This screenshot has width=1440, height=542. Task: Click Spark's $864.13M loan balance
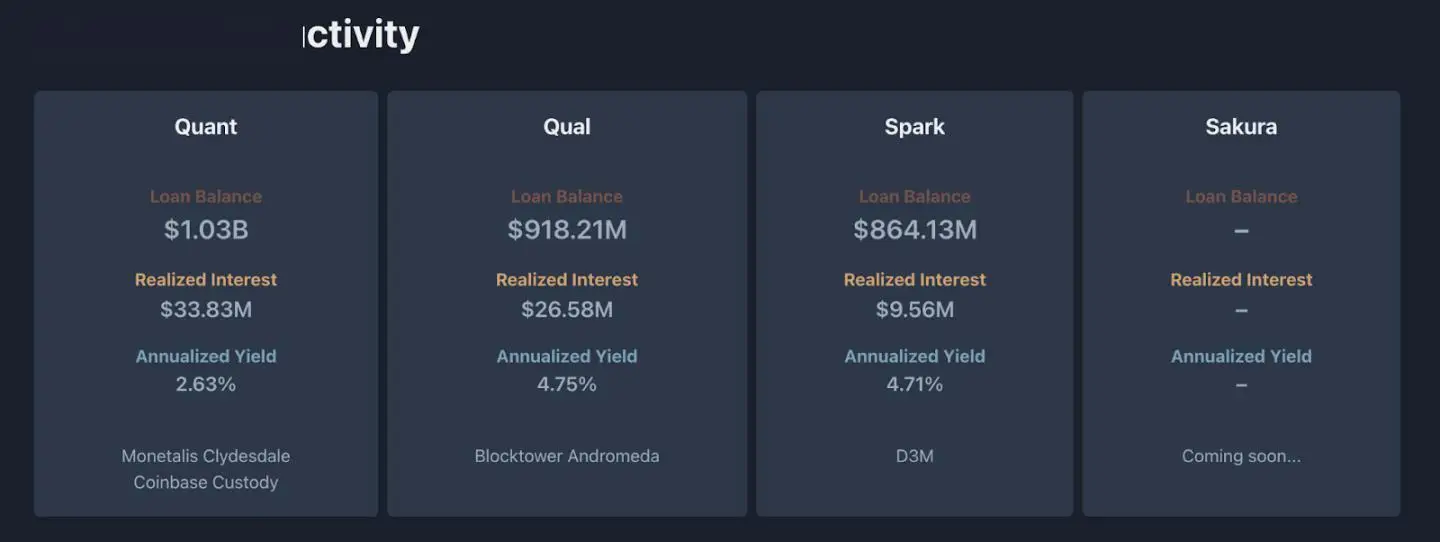pyautogui.click(x=914, y=230)
